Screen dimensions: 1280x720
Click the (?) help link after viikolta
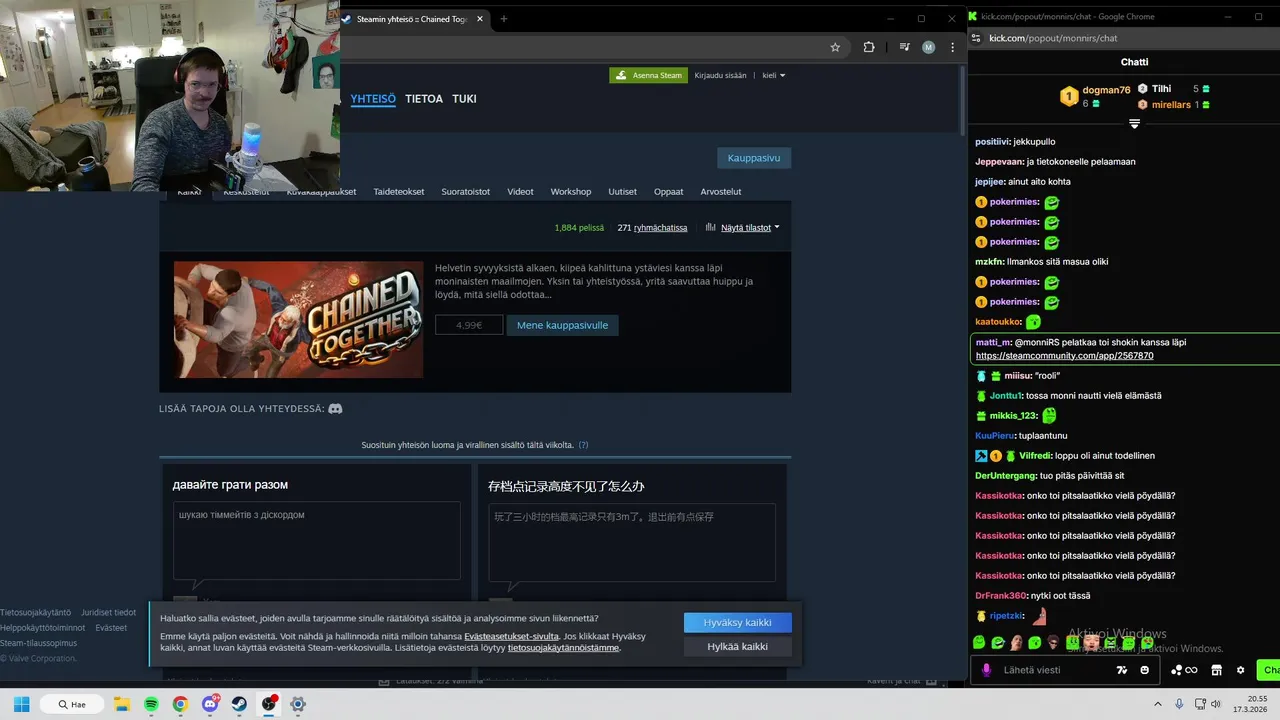(583, 445)
